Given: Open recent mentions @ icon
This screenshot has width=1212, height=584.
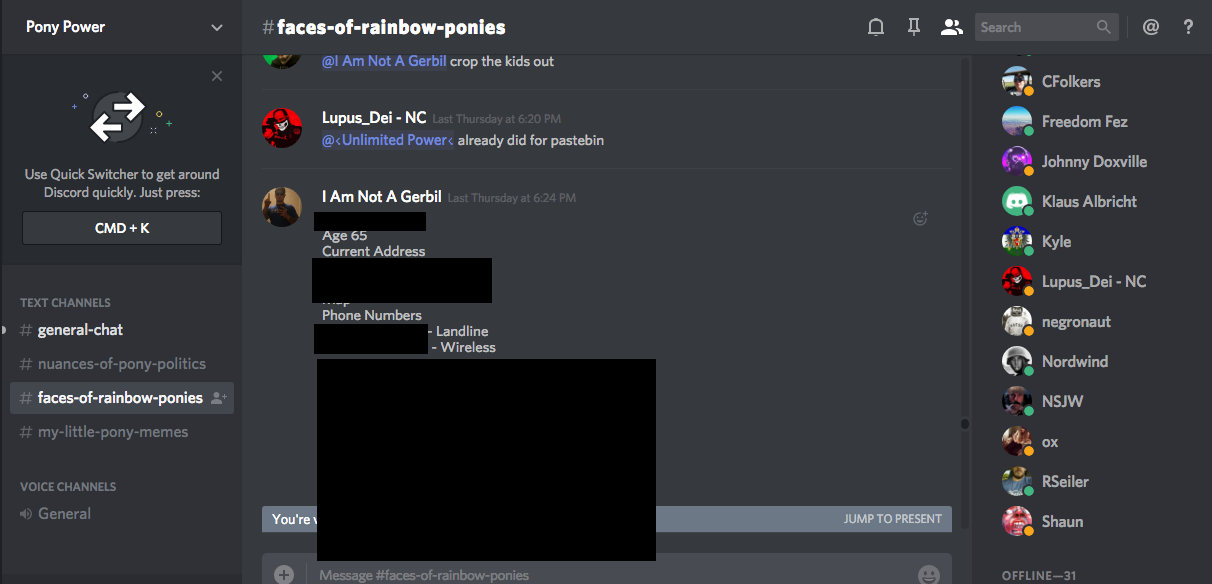Looking at the screenshot, I should tap(1151, 27).
